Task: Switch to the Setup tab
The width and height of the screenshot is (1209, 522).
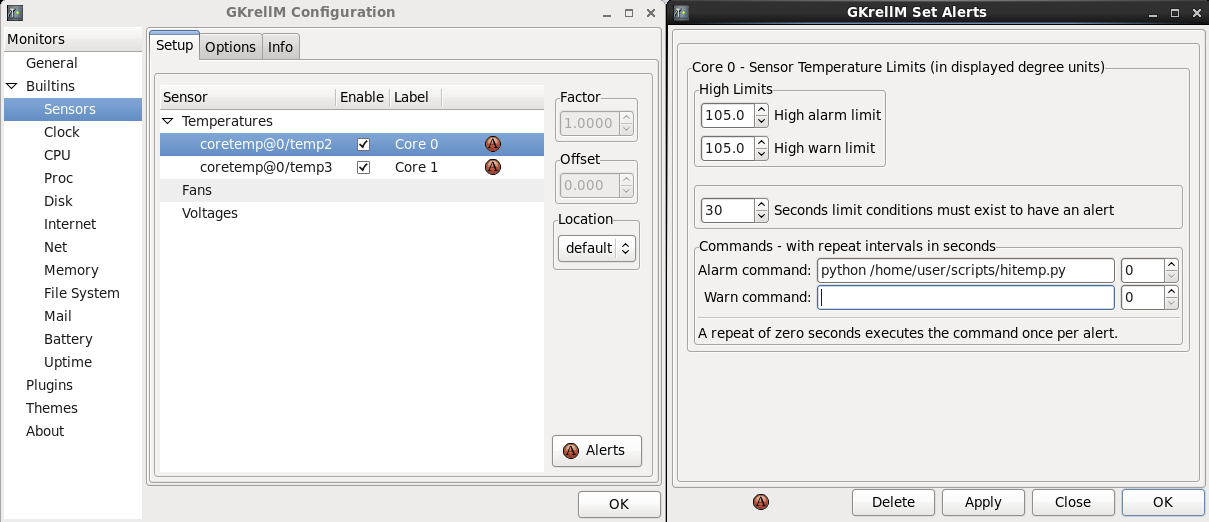Action: tap(174, 46)
